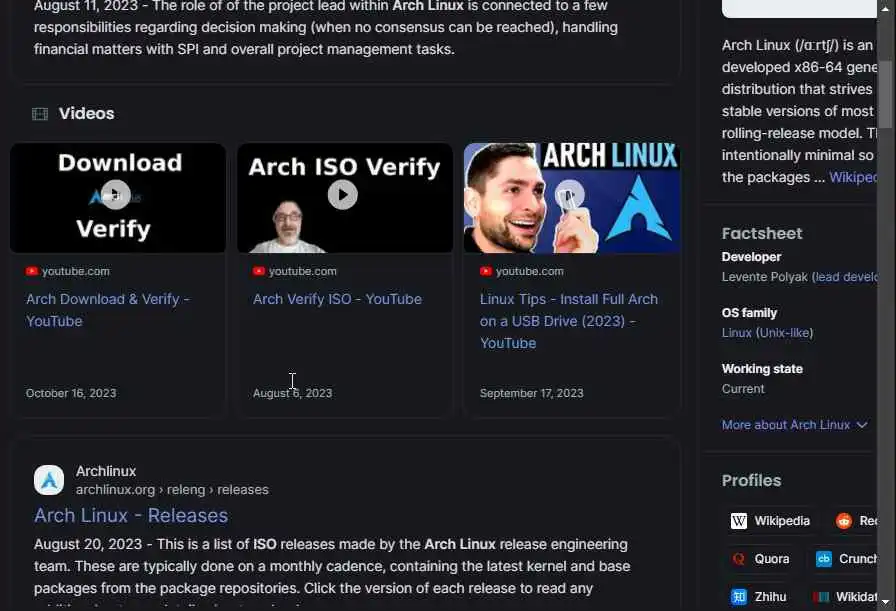Click YouTube icon under Download Verify video
The image size is (896, 611).
32,271
